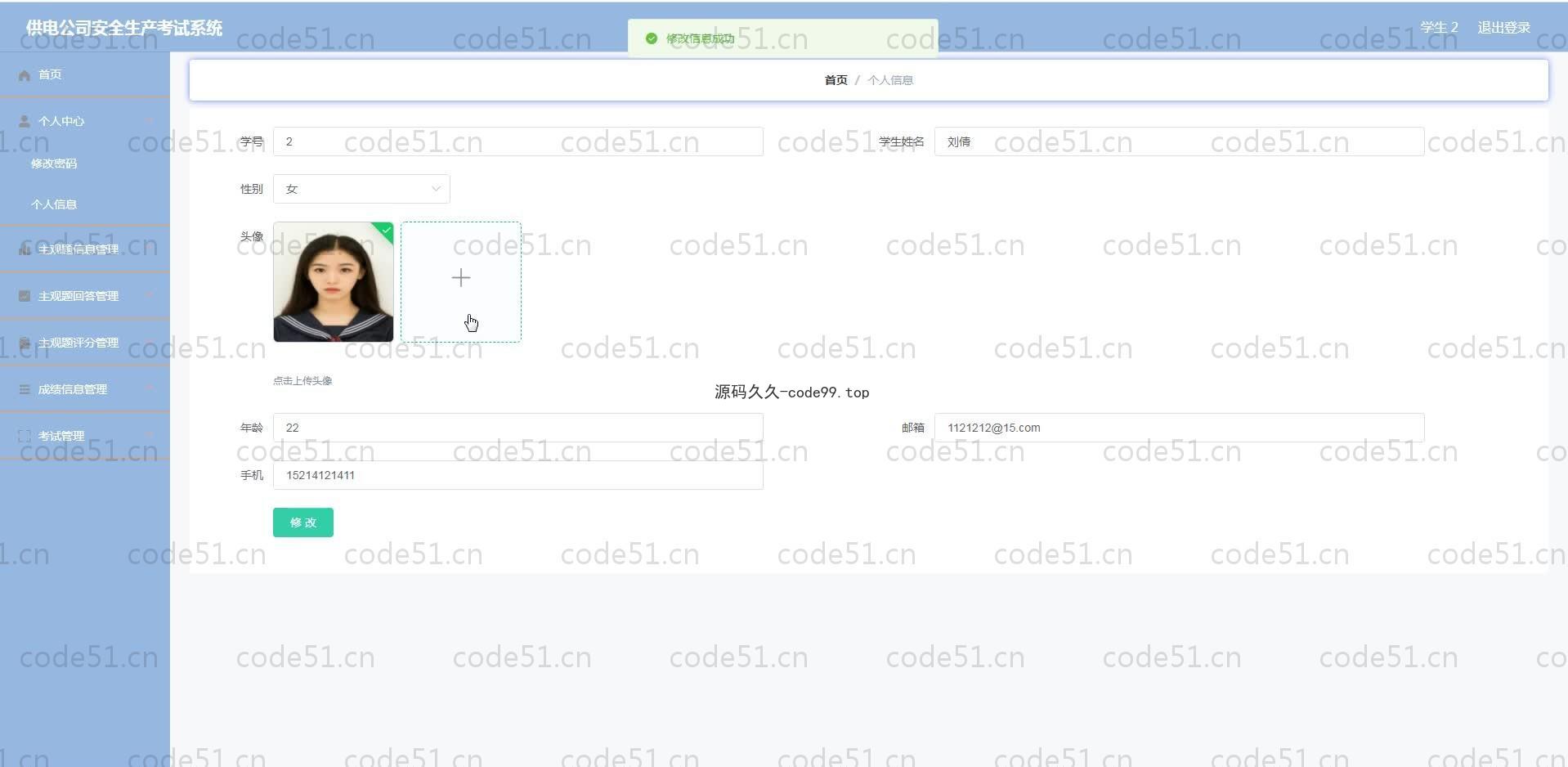Click the 头像 field label
1568x767 pixels.
(x=252, y=236)
